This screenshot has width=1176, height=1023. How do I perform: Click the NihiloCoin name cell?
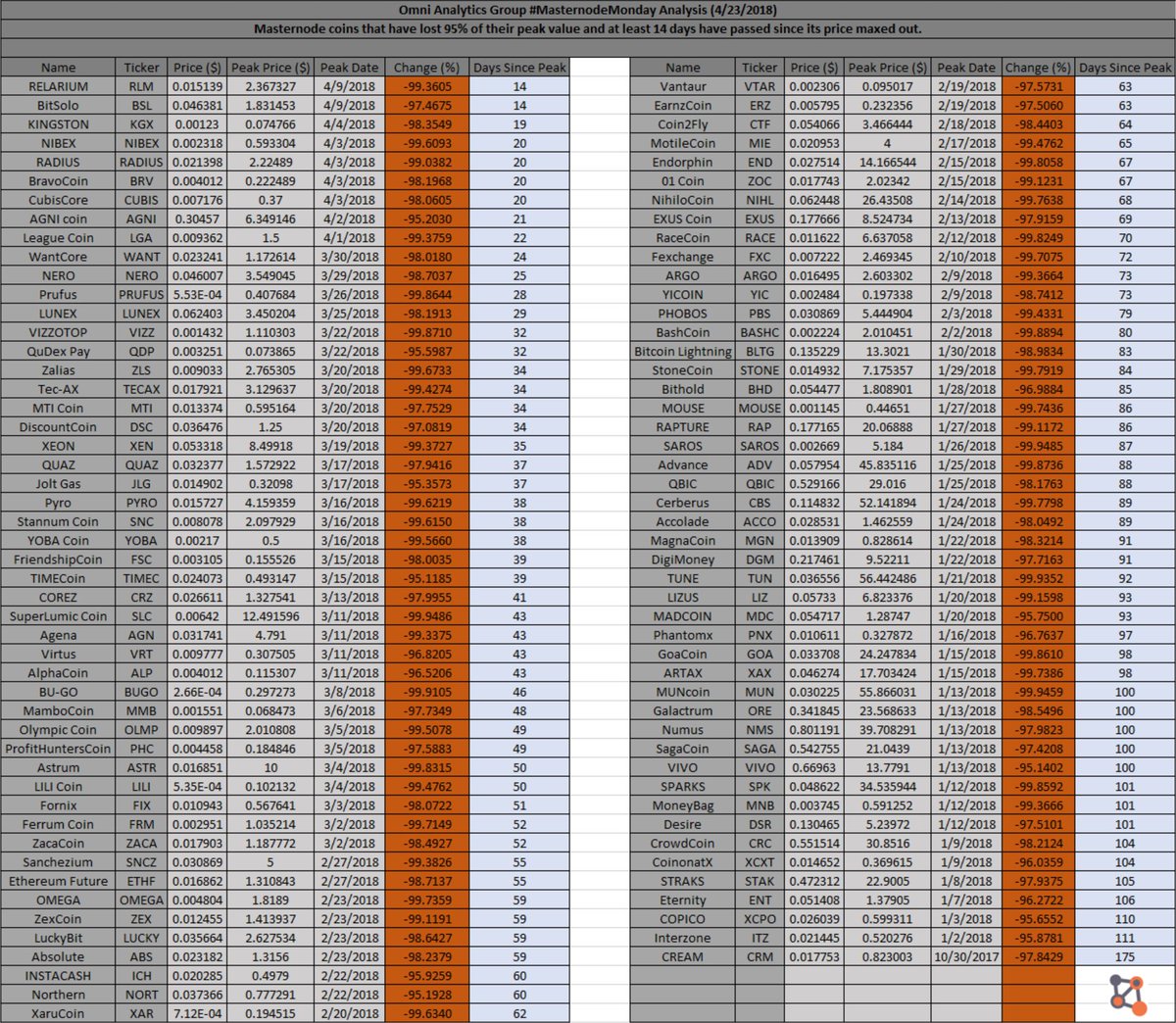[683, 200]
